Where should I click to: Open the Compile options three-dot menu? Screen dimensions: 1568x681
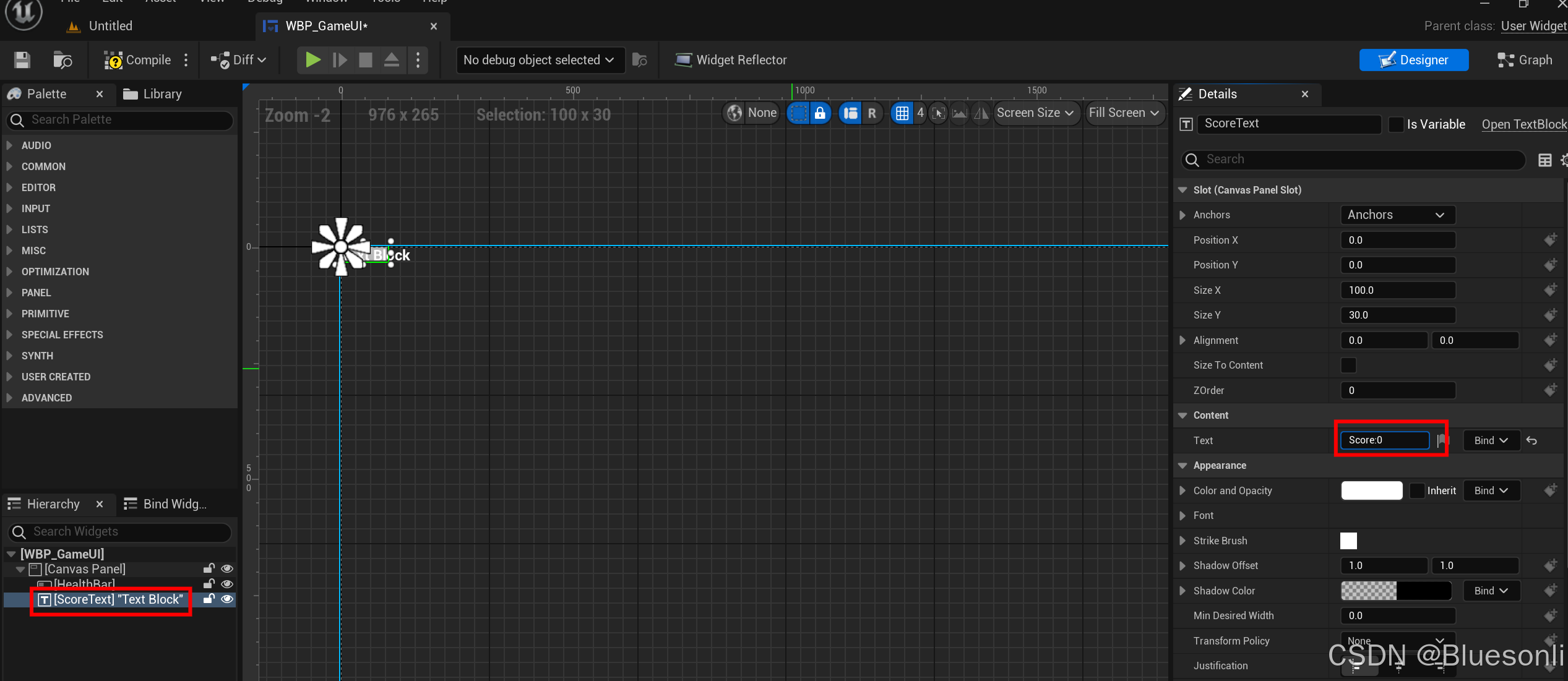pos(186,60)
